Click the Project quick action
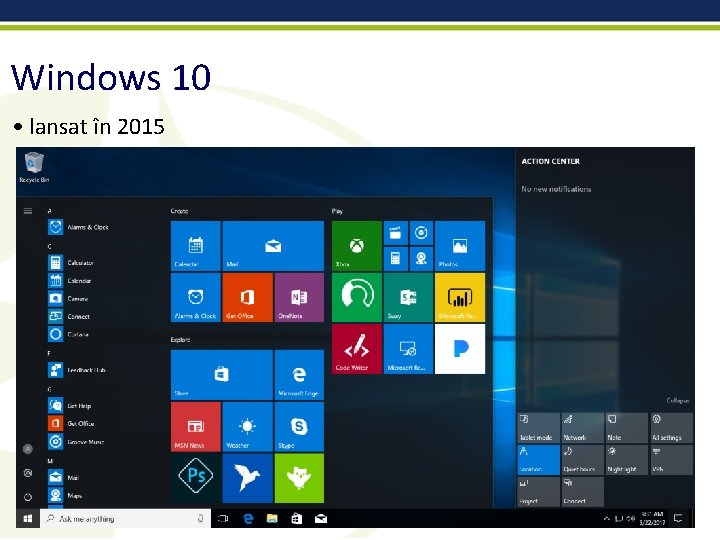The image size is (720, 540). pyautogui.click(x=539, y=491)
